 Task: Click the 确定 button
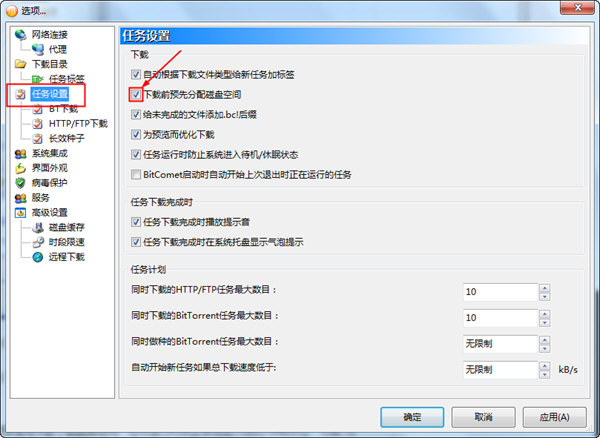(x=412, y=417)
